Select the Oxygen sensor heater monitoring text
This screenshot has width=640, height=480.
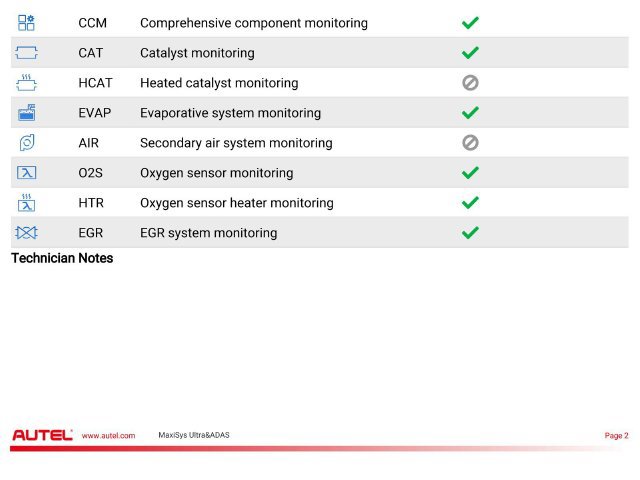[237, 203]
